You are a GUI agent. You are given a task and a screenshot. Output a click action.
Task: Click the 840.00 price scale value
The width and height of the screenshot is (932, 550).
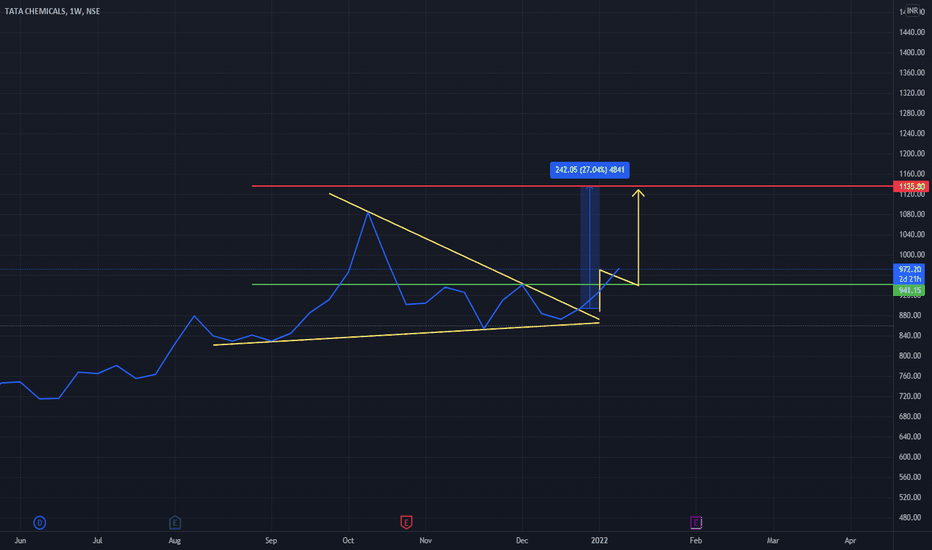(912, 335)
